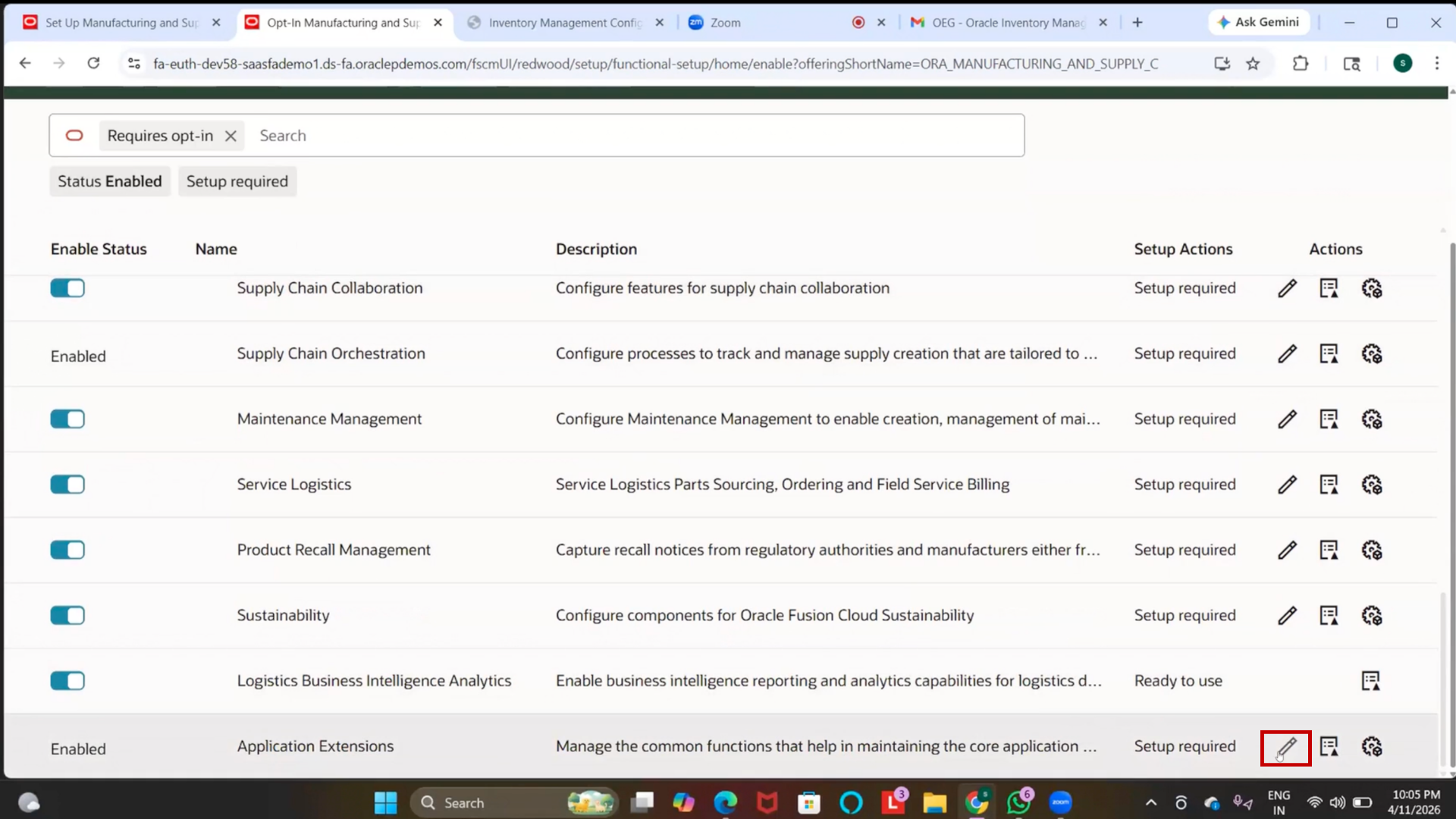Apply the Status Enabled filter
Screen dimensions: 1456x819
[x=110, y=181]
